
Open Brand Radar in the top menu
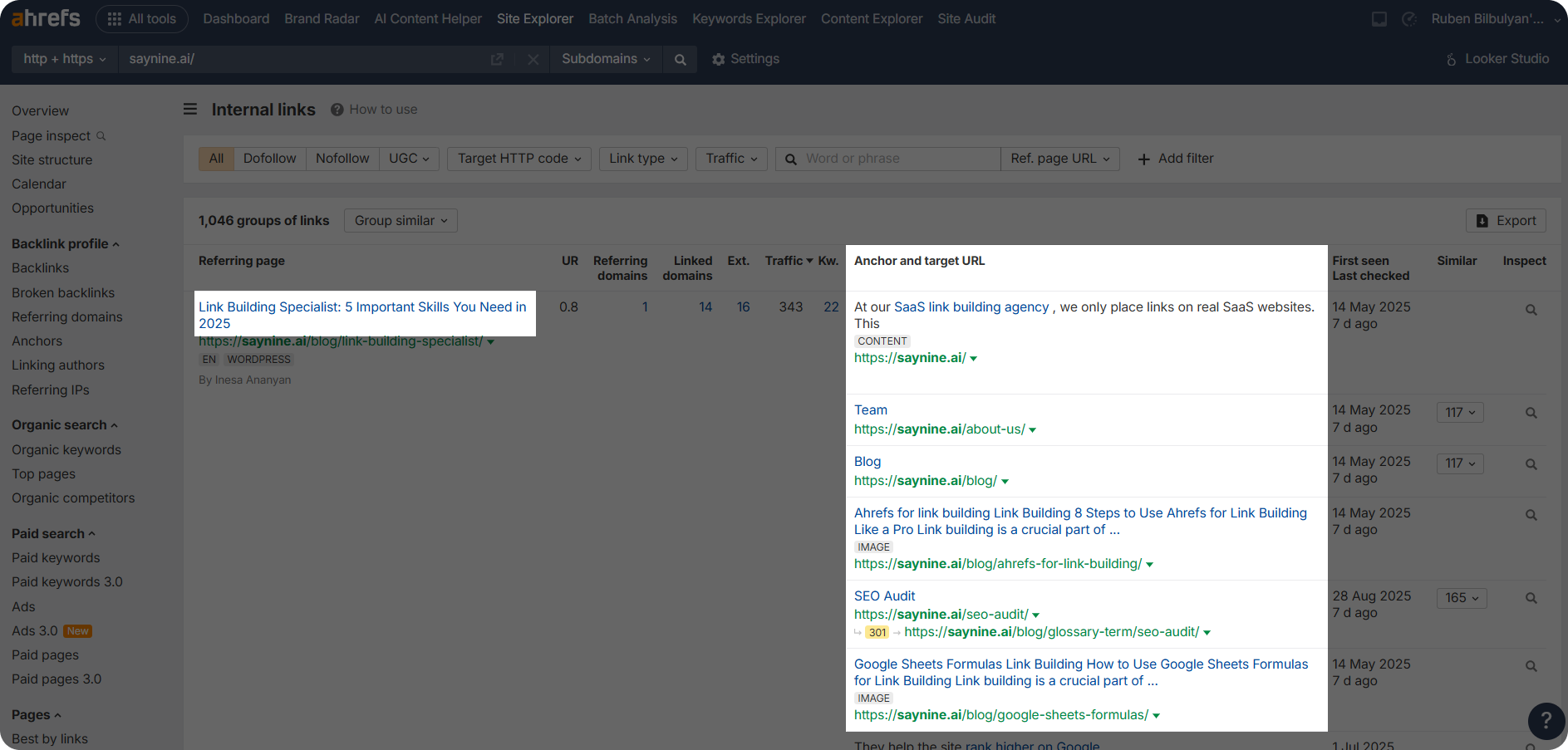coord(322,18)
